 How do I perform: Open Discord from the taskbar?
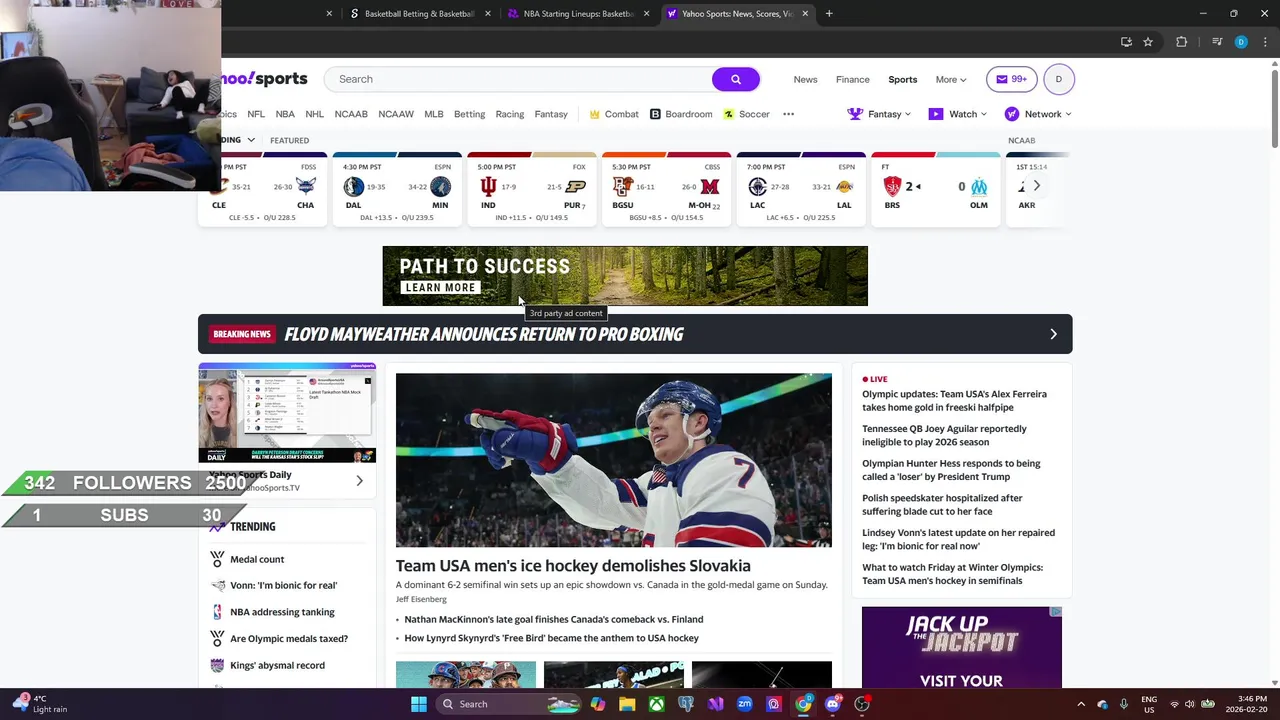pyautogui.click(x=832, y=704)
